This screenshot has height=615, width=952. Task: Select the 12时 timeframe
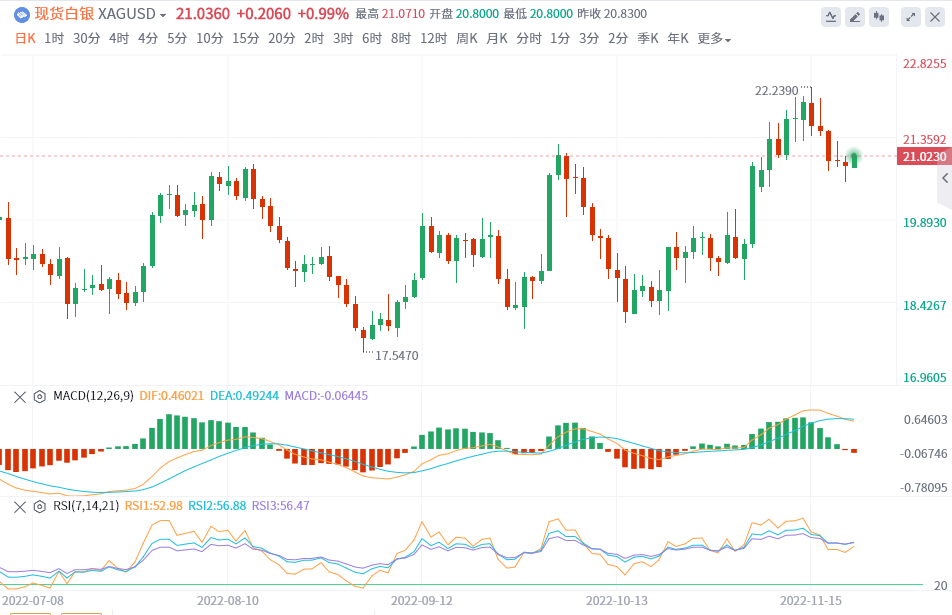coord(434,39)
